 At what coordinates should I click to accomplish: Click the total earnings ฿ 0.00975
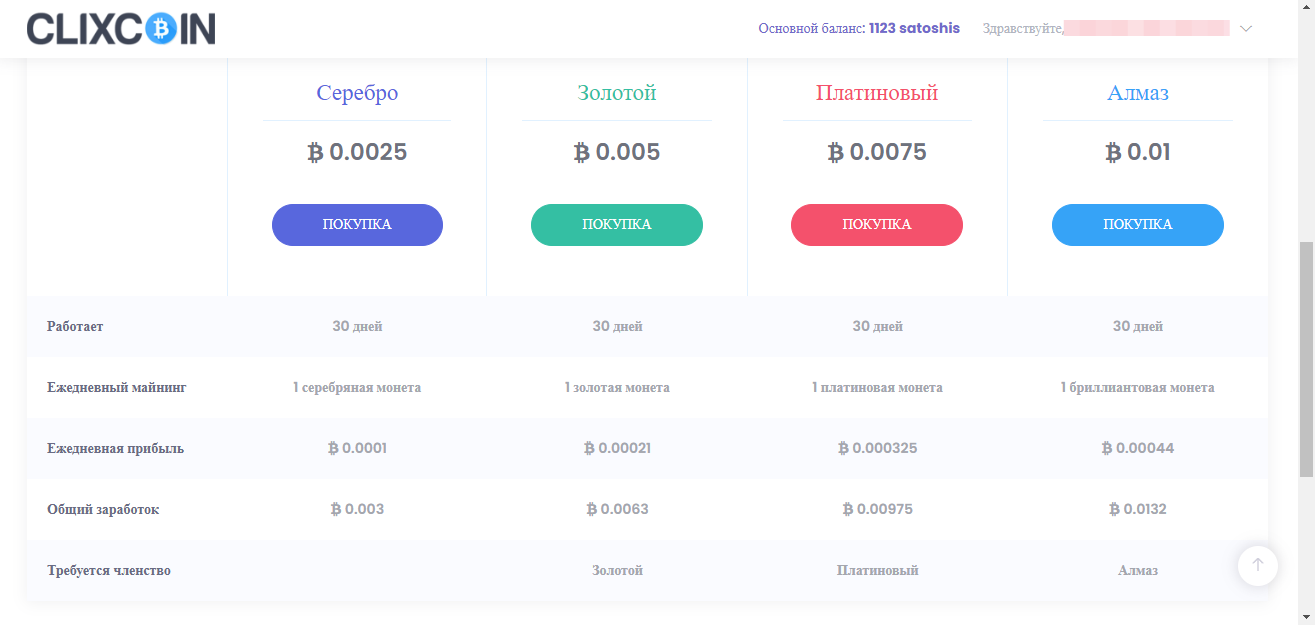pos(877,510)
